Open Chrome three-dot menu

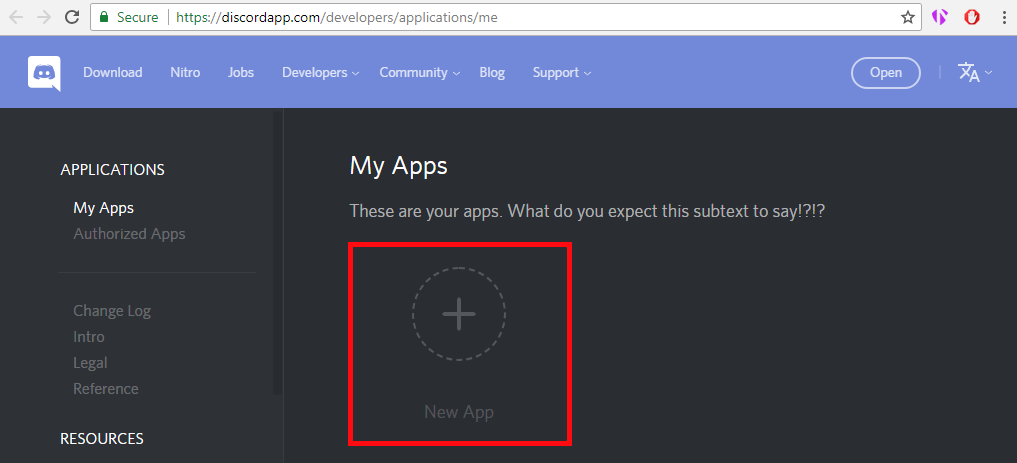click(1003, 18)
